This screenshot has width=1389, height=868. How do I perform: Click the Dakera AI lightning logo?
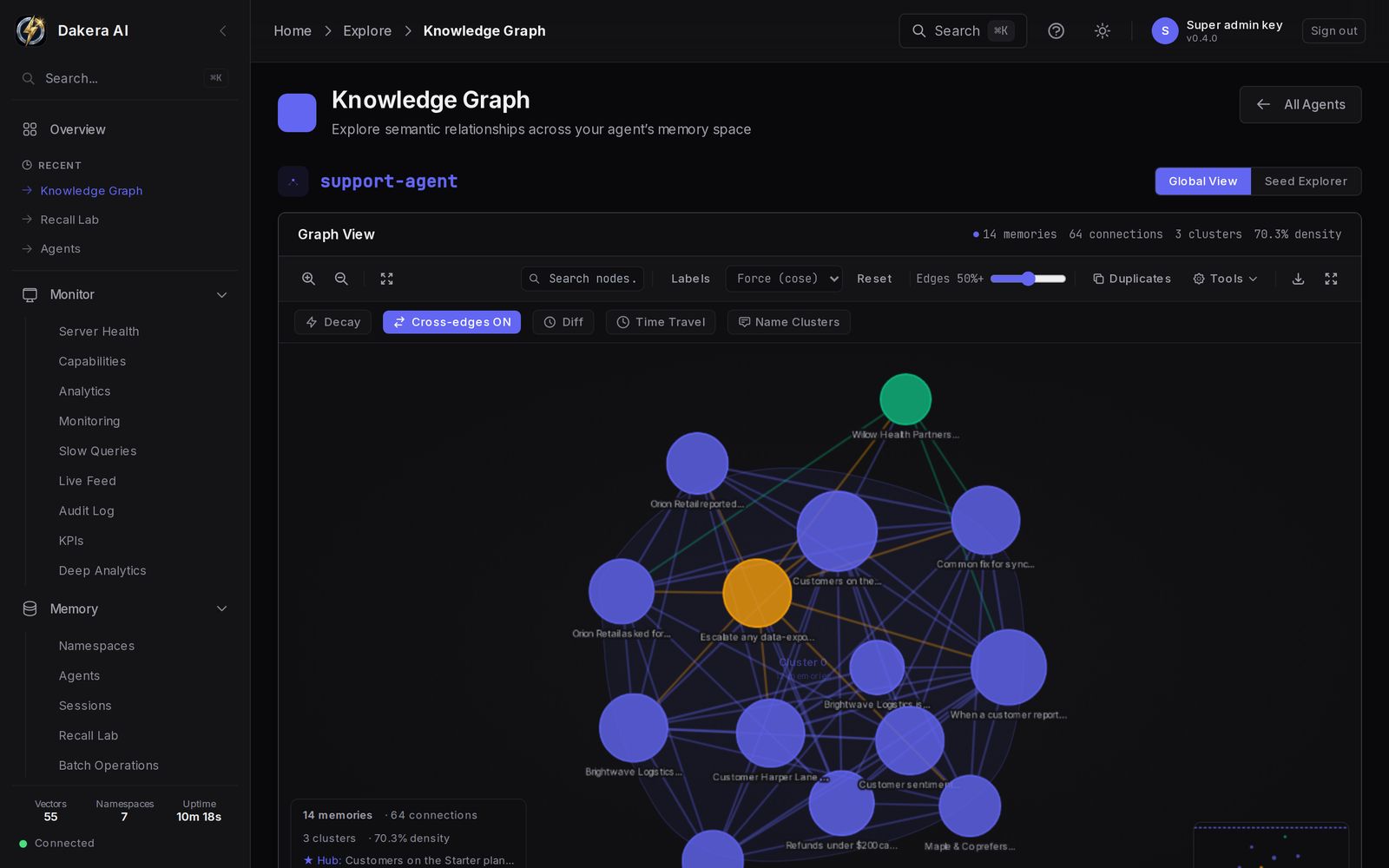coord(31,30)
